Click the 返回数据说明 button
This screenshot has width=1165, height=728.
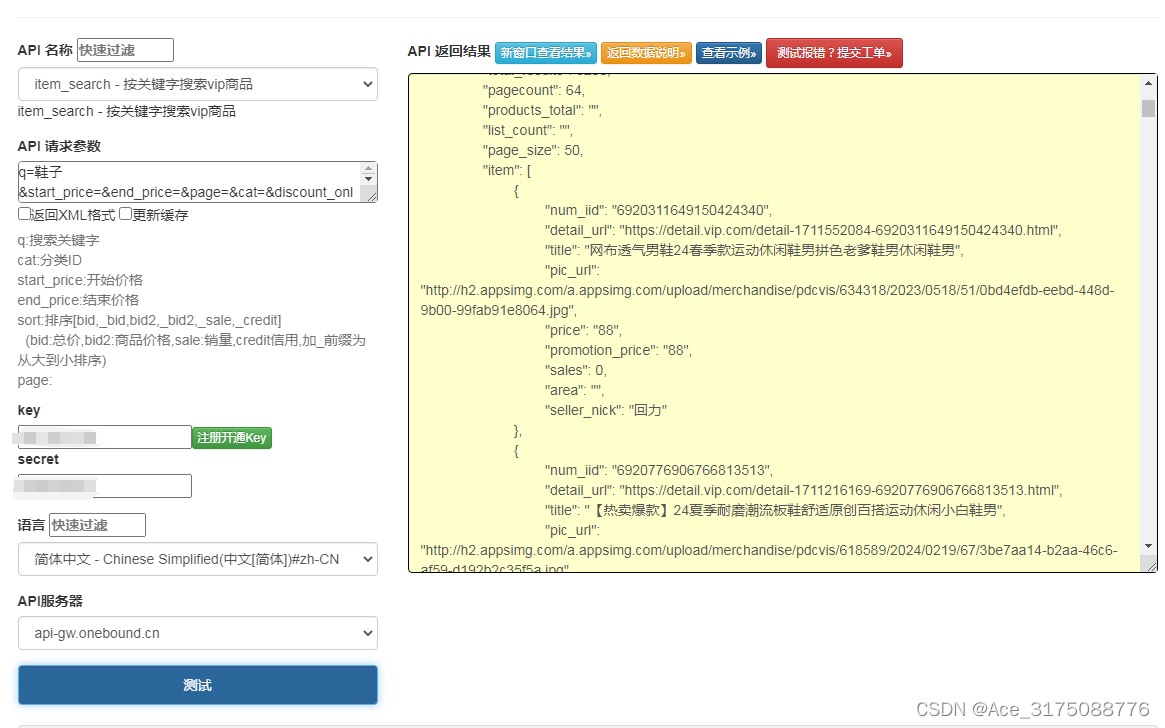pos(646,53)
